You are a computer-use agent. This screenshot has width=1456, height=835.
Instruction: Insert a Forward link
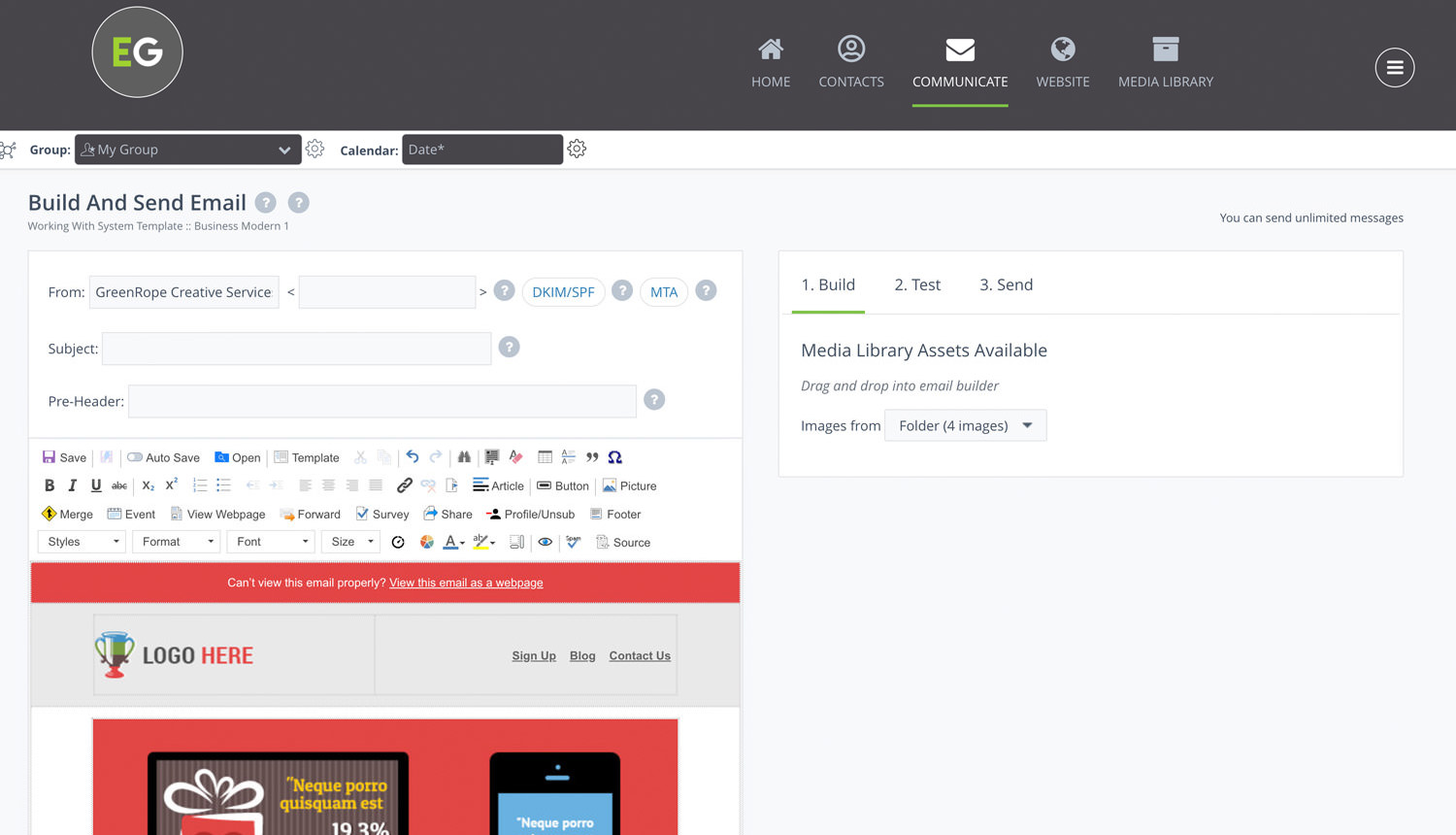click(x=311, y=514)
